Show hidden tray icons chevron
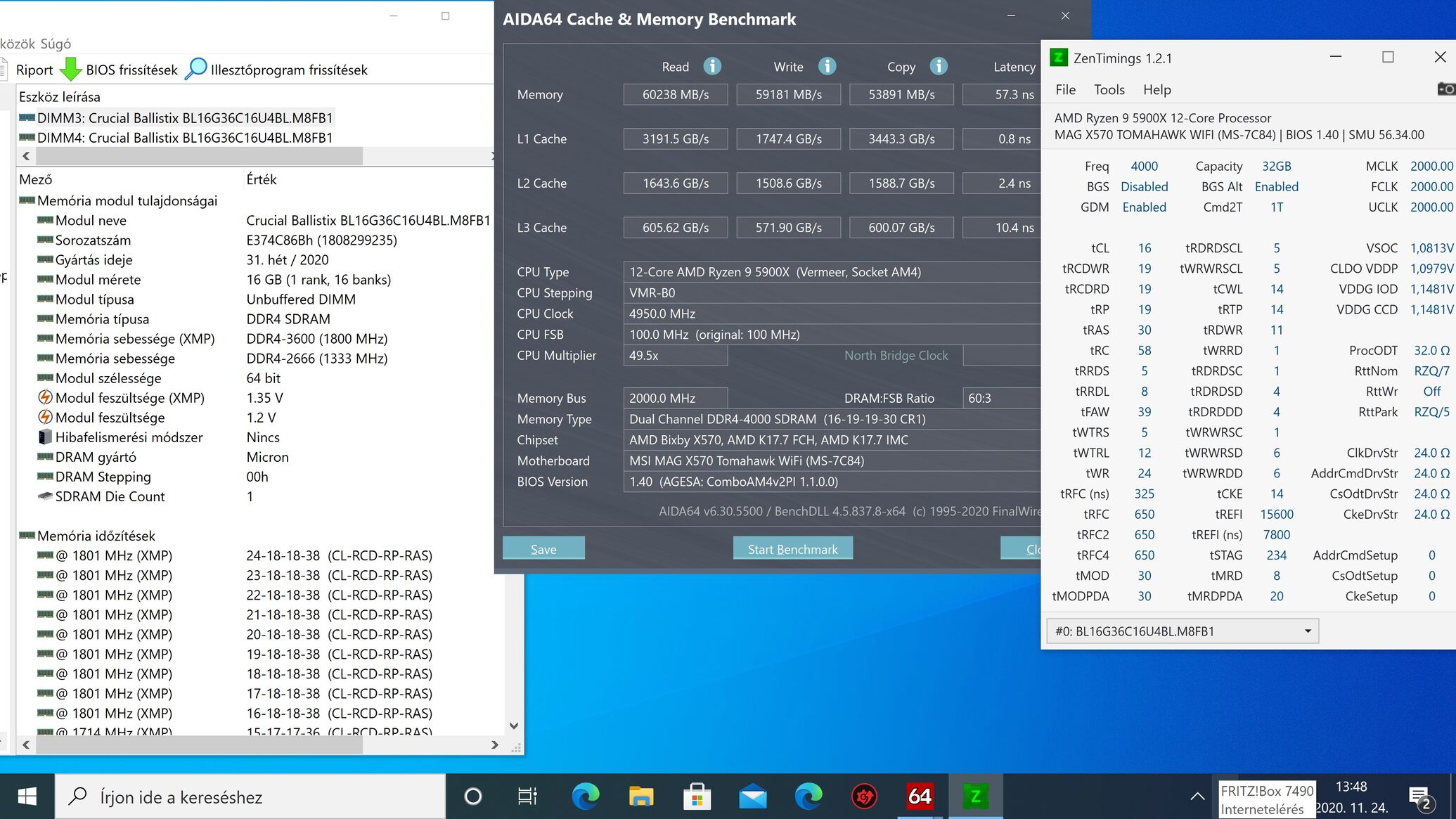 click(1197, 797)
